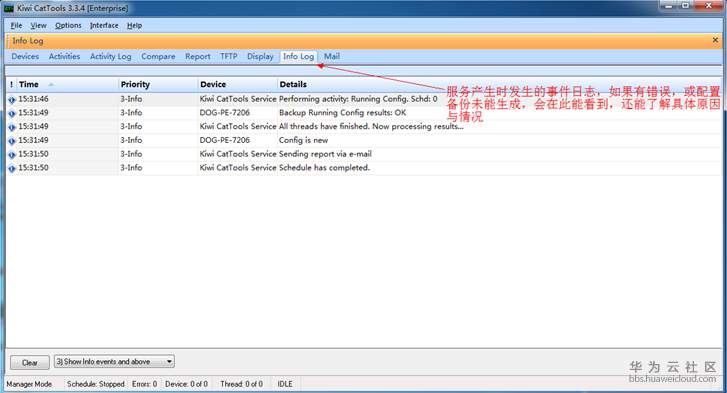
Task: Select the 15:31:46 time cell
Action: pyautogui.click(x=33, y=99)
